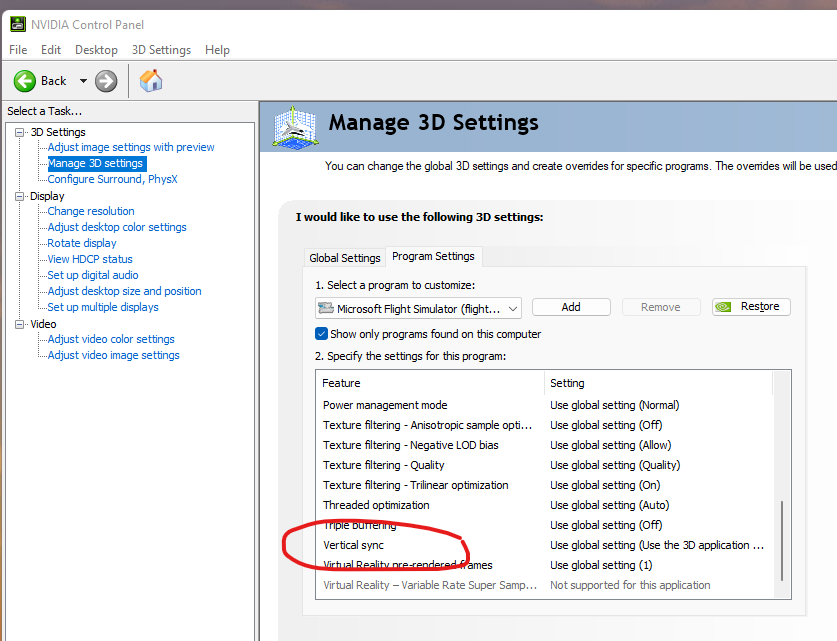Select the Power management mode row
Image resolution: width=837 pixels, height=641 pixels.
(x=543, y=405)
